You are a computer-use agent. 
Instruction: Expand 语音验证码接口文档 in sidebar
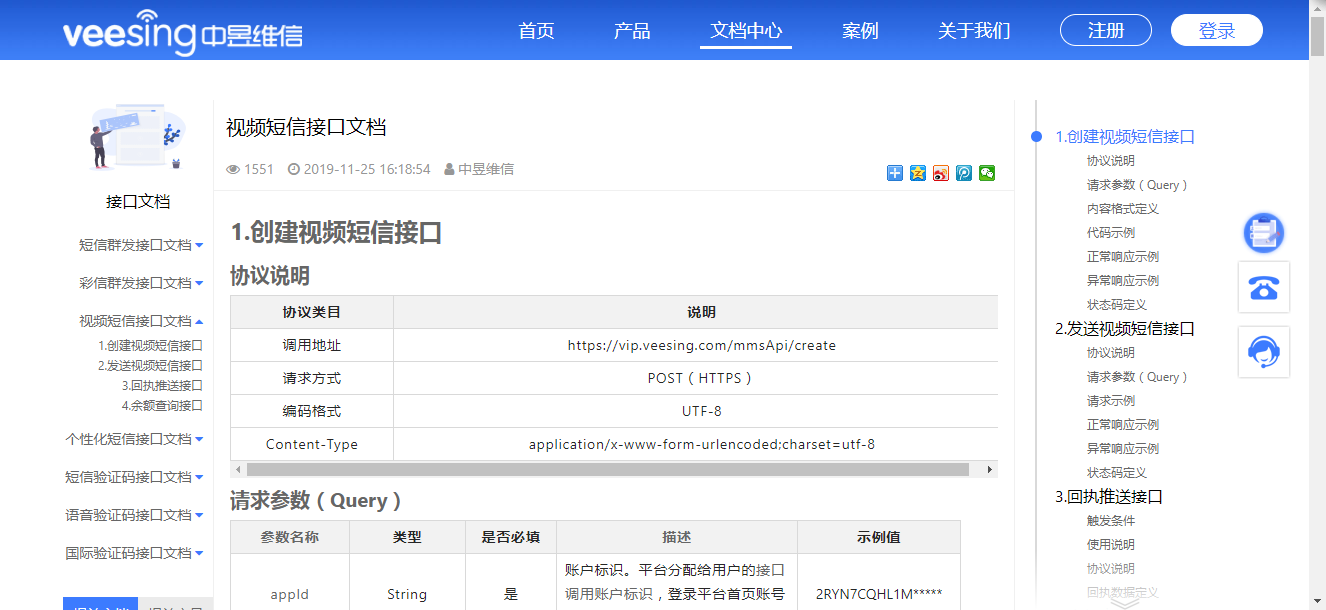coord(134,515)
